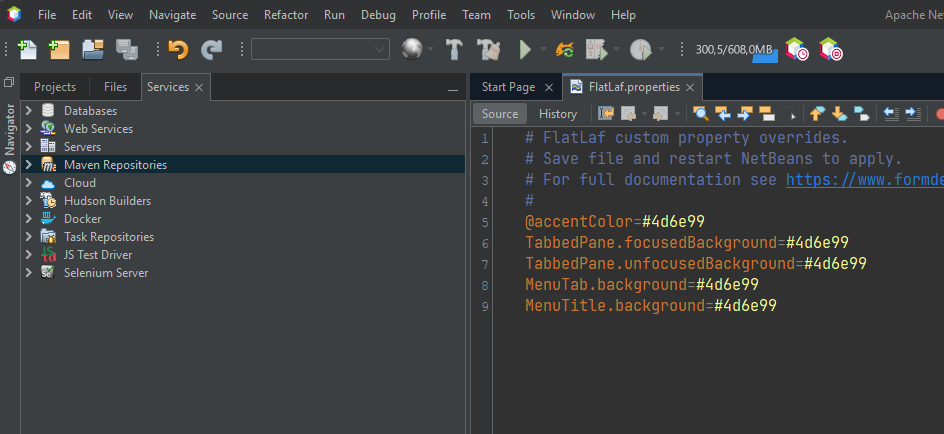Click the @accentColor line in editor
Viewport: 944px width, 434px height.
pos(615,222)
